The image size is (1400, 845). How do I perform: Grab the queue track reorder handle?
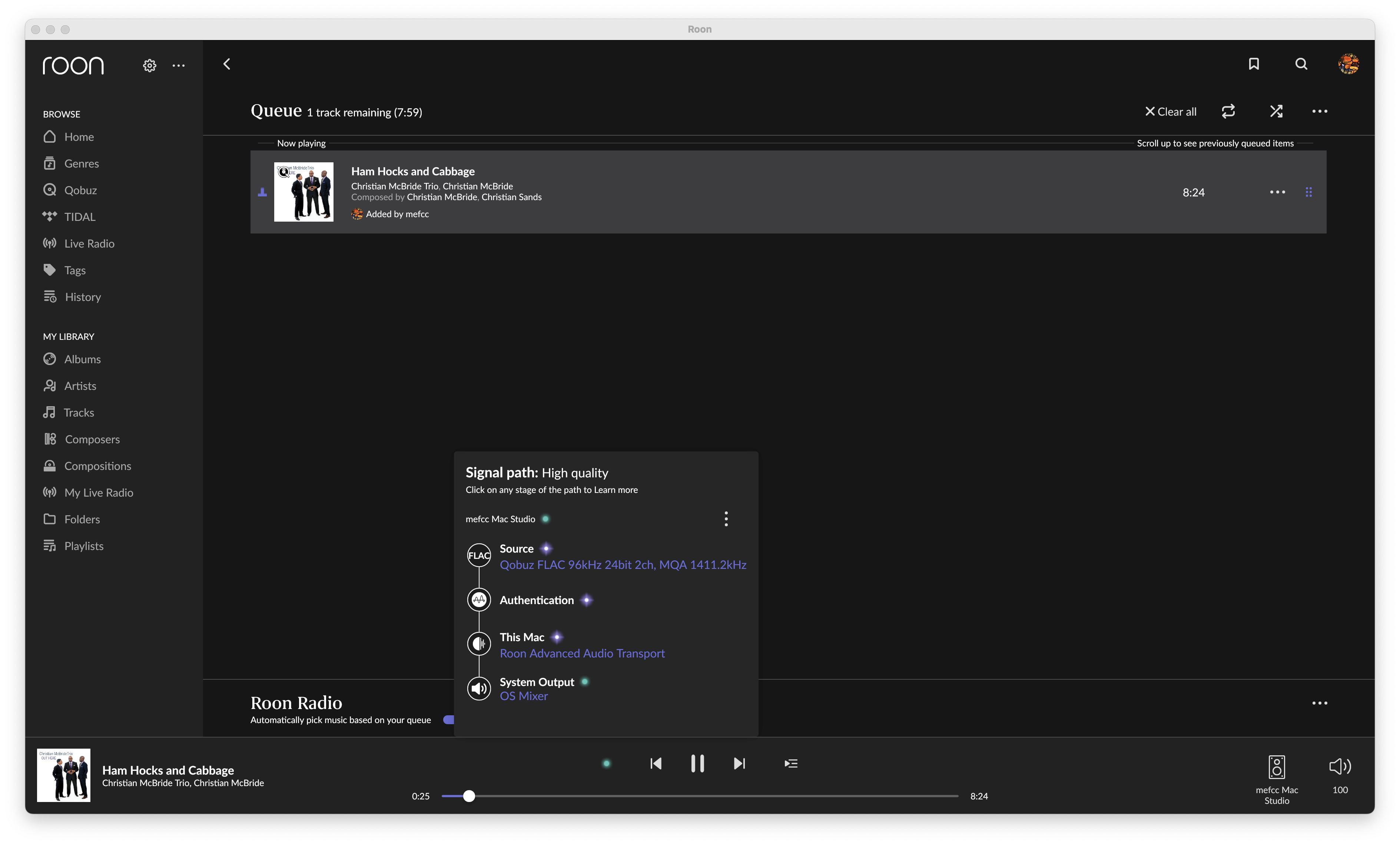(x=1308, y=192)
